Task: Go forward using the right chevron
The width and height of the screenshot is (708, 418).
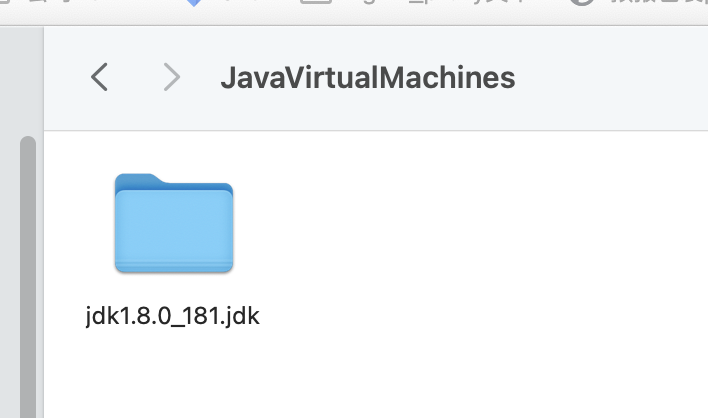Action: pos(172,77)
